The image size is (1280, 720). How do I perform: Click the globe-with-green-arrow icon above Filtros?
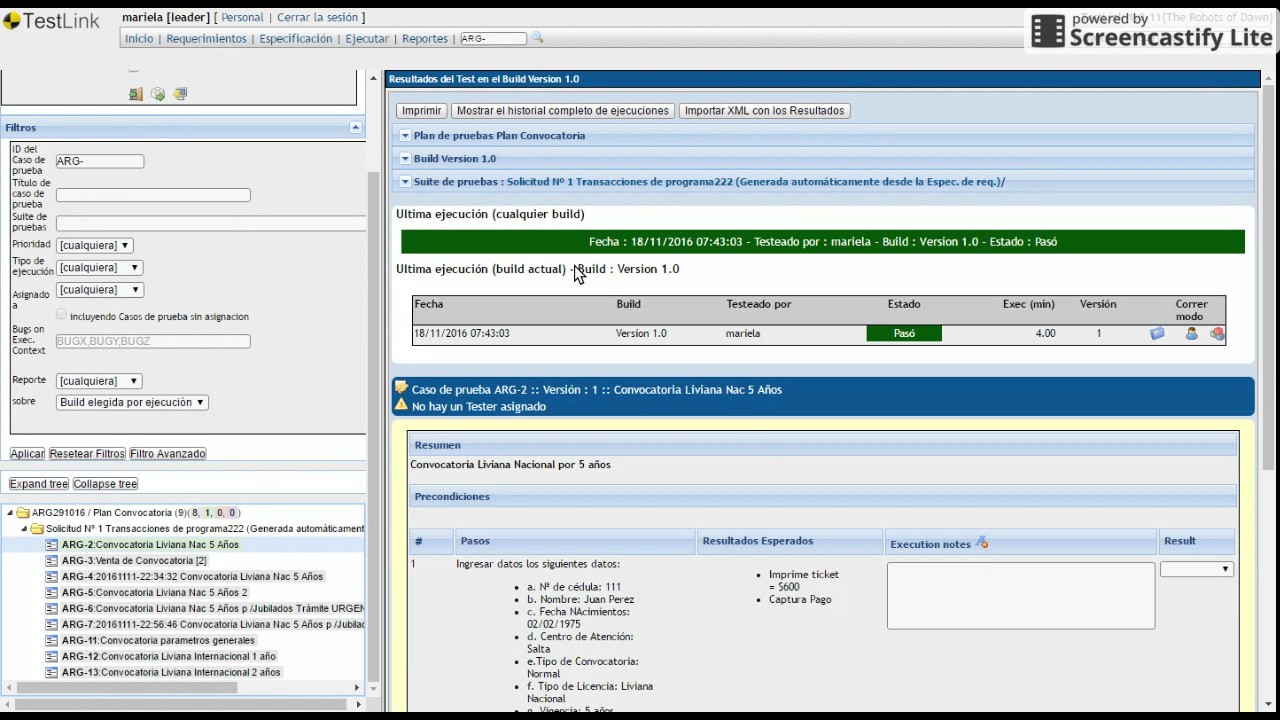click(x=158, y=94)
